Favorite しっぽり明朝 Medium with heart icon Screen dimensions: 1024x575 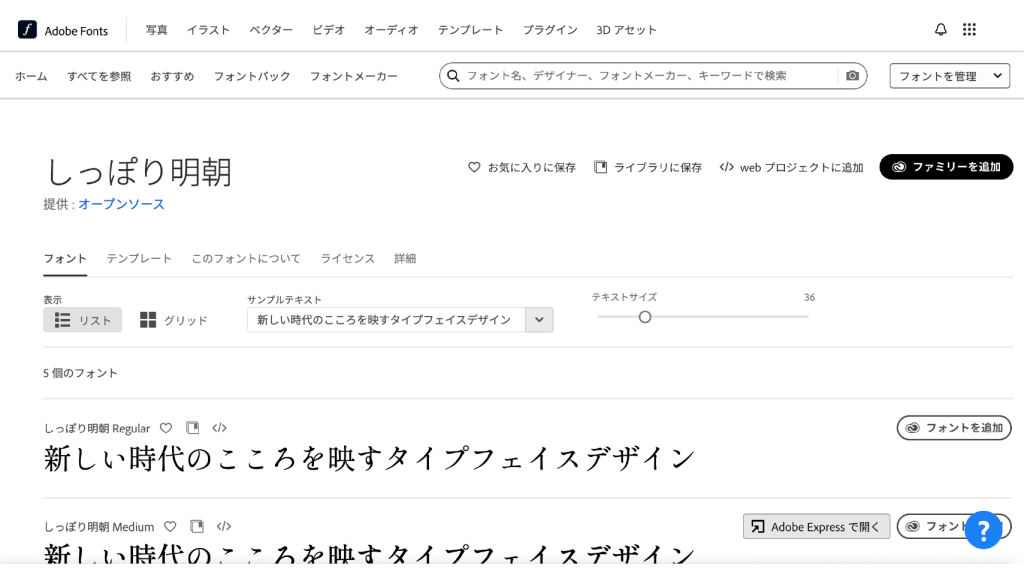(x=170, y=526)
